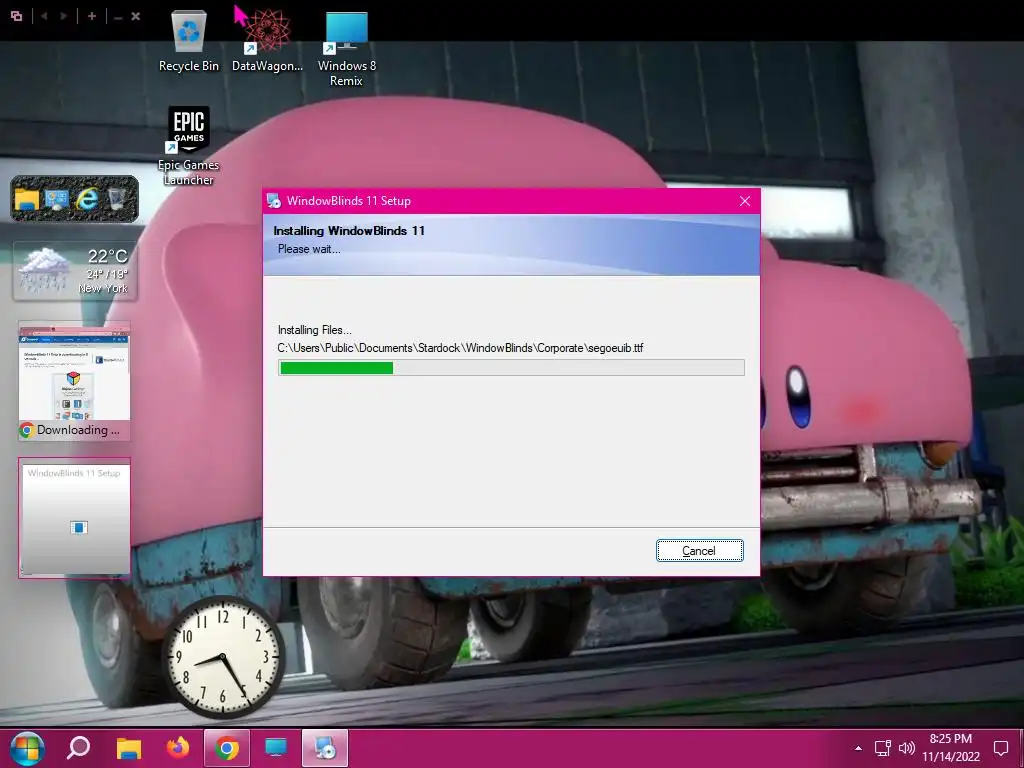Click the back arrow in the top toolbar

(44, 16)
